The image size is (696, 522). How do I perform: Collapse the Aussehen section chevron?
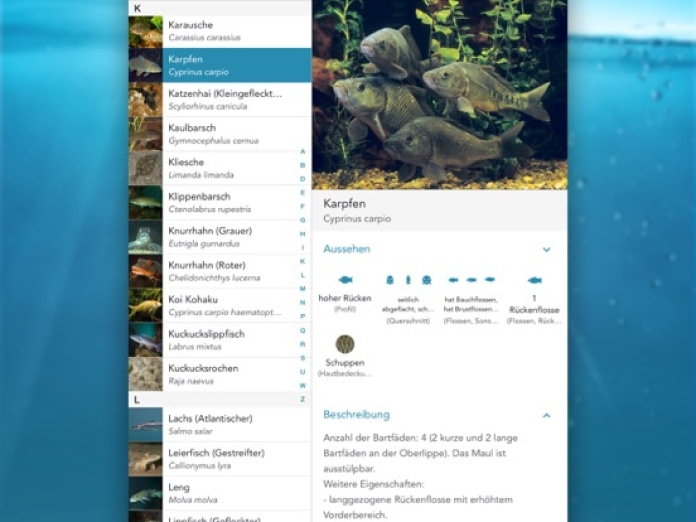[x=546, y=249]
